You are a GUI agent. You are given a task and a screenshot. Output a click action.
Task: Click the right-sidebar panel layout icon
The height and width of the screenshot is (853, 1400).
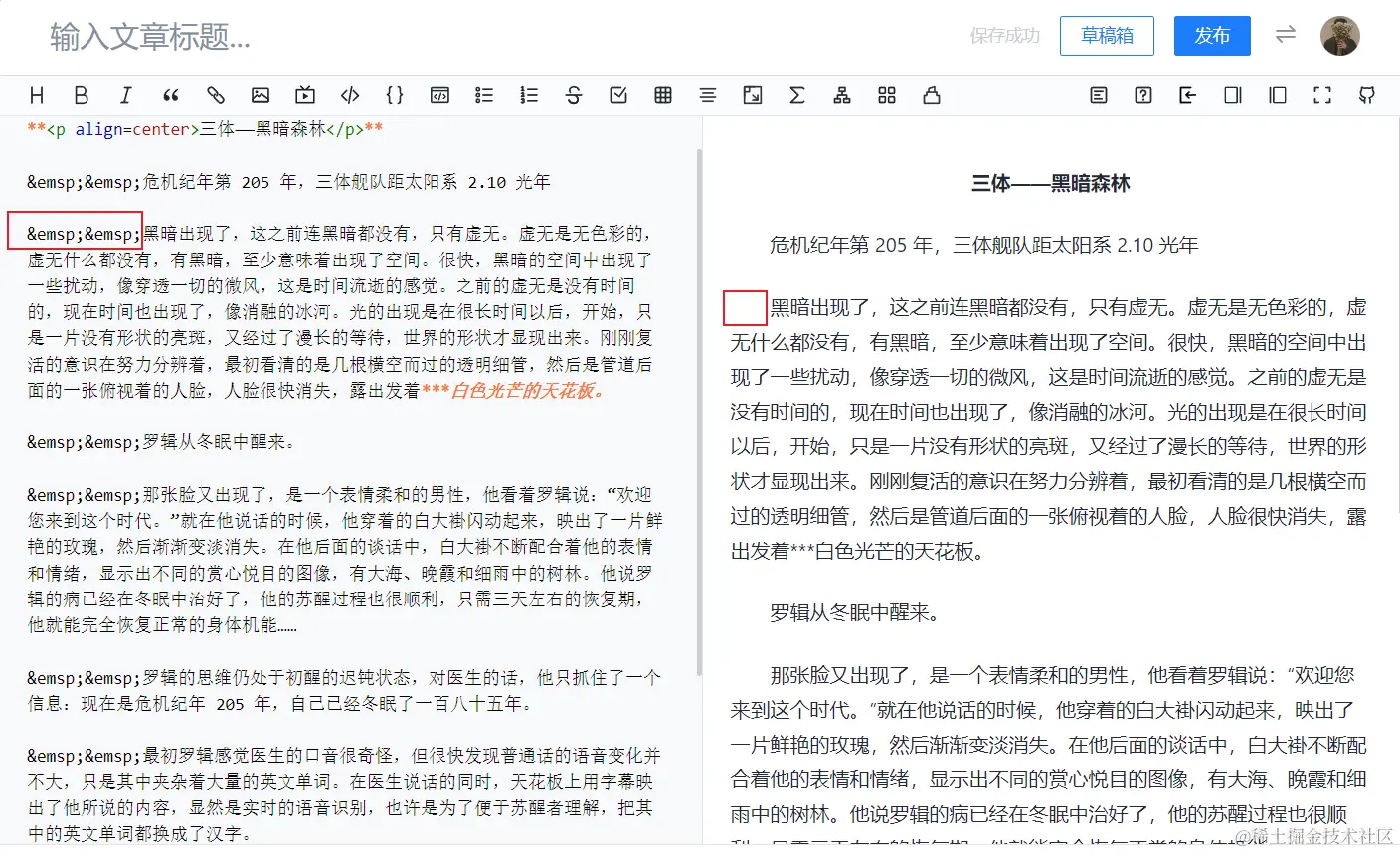(1233, 95)
